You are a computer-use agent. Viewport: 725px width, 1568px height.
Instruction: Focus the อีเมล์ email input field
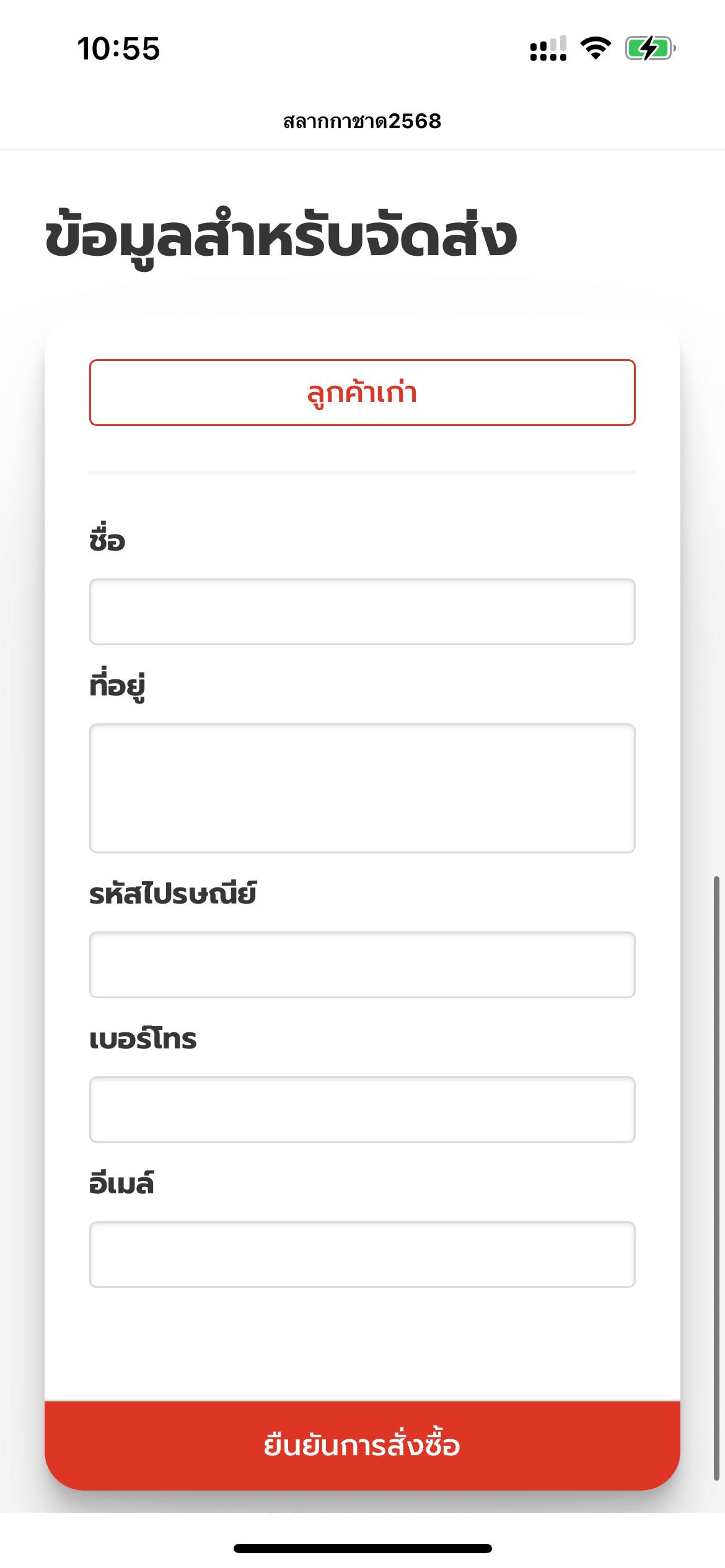pyautogui.click(x=362, y=1255)
